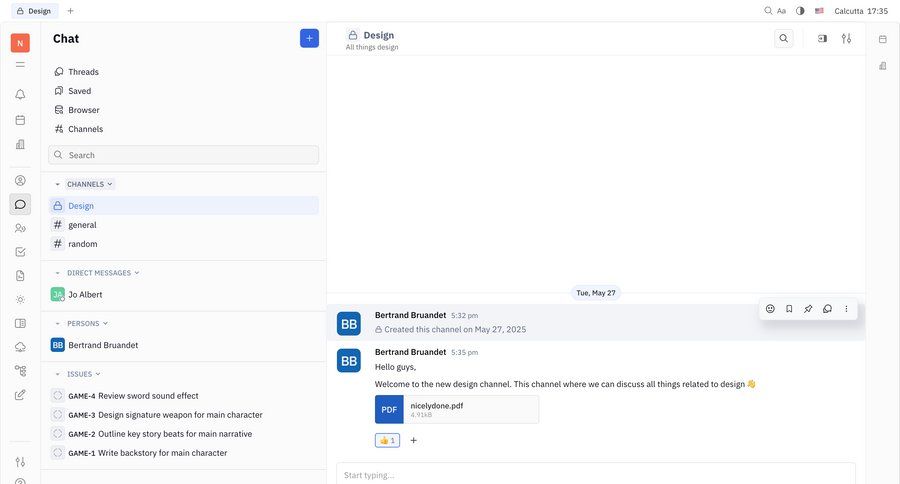Click the blue plus new chat button
Image resolution: width=900 pixels, height=484 pixels.
pos(309,38)
